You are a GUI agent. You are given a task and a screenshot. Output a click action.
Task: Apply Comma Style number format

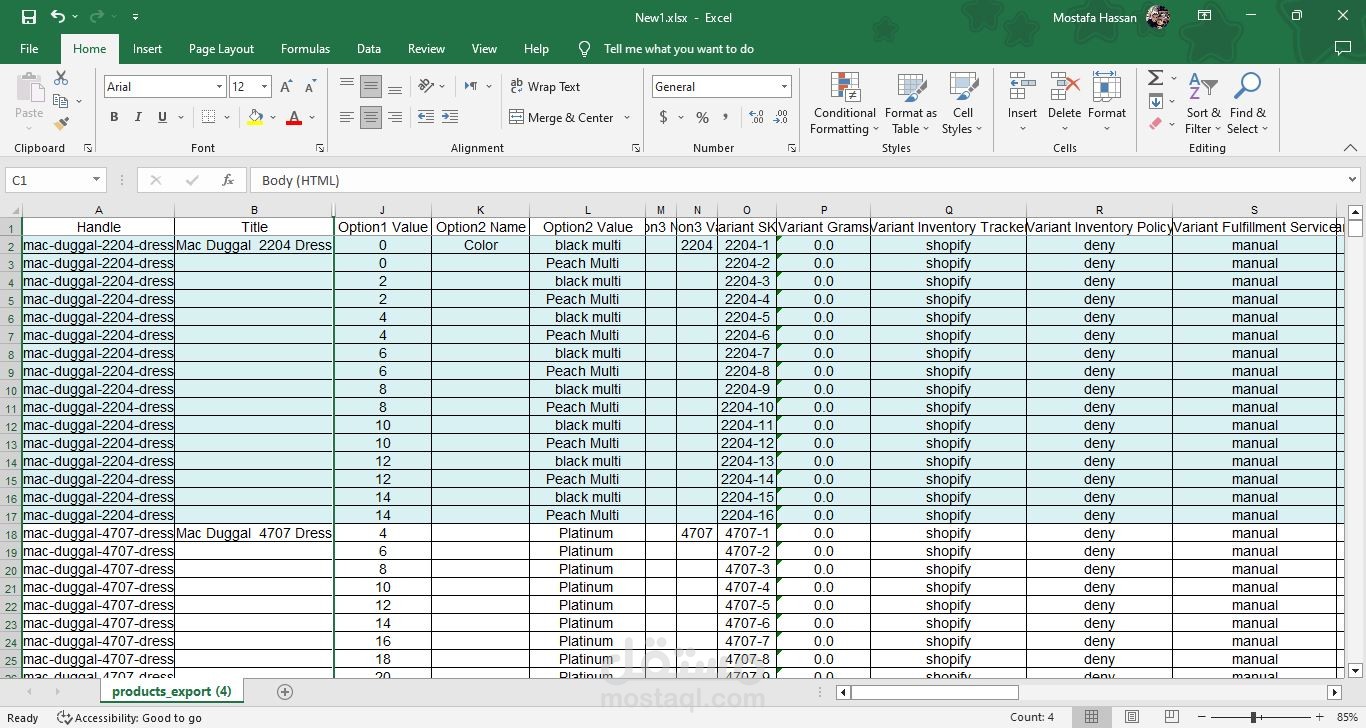[x=728, y=117]
